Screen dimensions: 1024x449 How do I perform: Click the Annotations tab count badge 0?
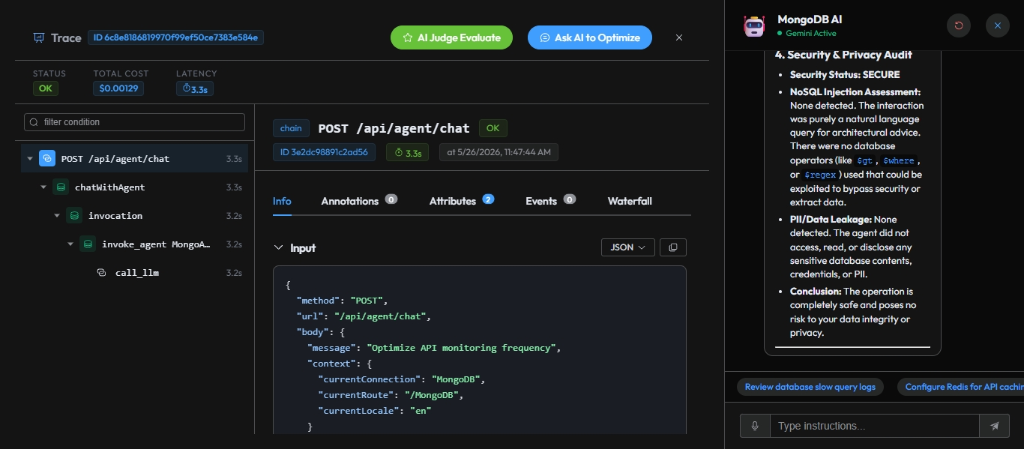pyautogui.click(x=391, y=199)
